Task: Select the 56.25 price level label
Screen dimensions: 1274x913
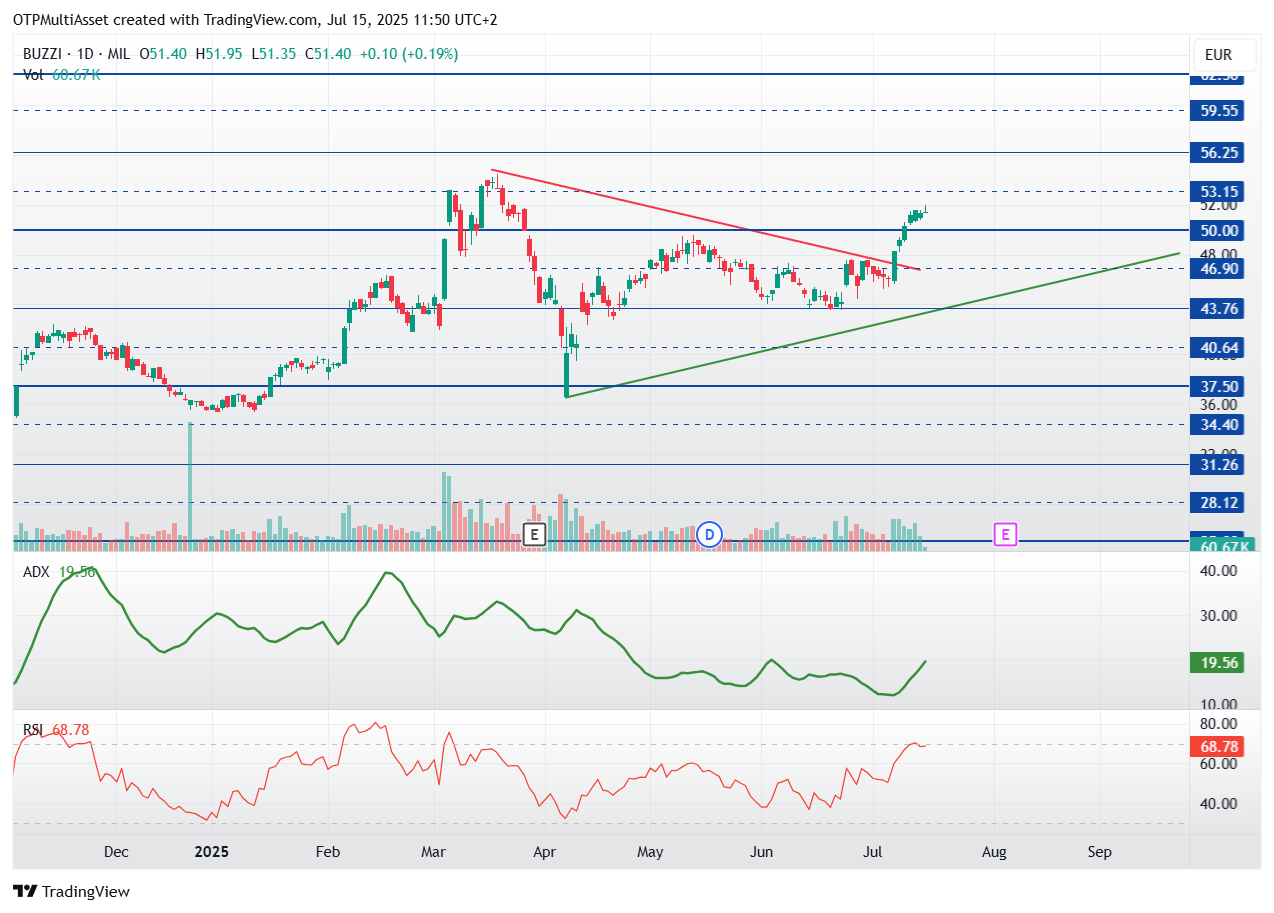Action: [x=1219, y=153]
